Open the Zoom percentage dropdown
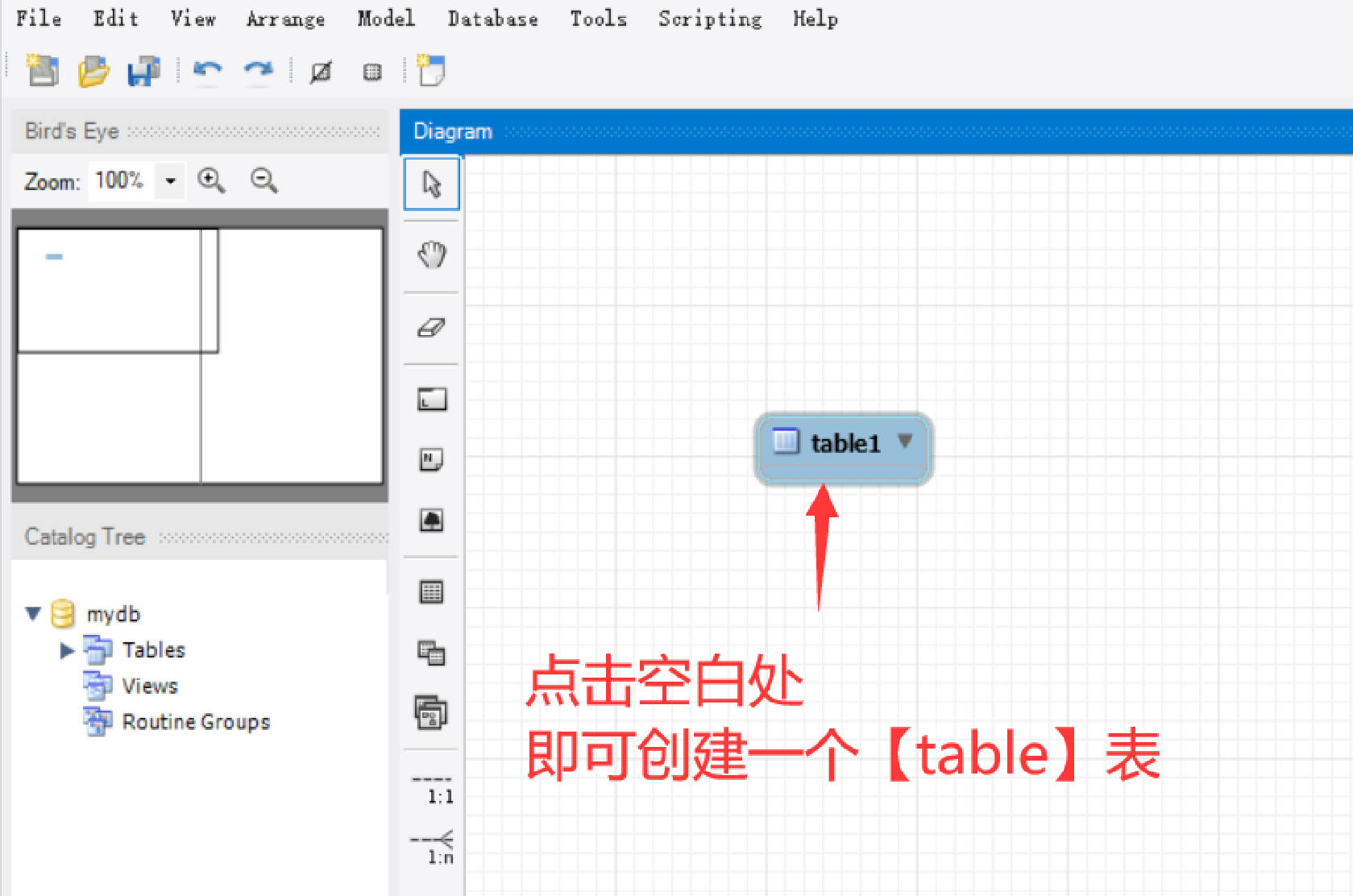 (169, 180)
